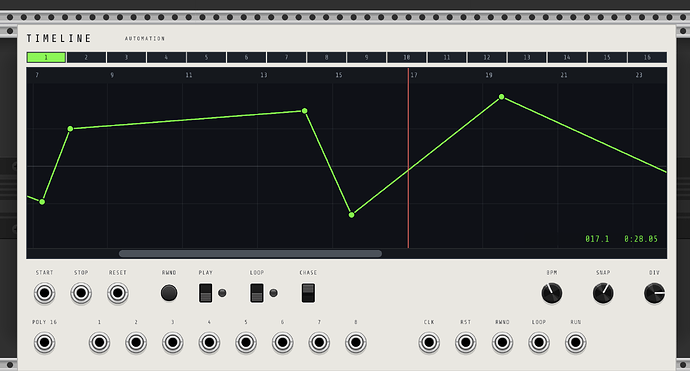This screenshot has height=371, width=690.
Task: Select automation lane tab 8
Action: [x=327, y=57]
